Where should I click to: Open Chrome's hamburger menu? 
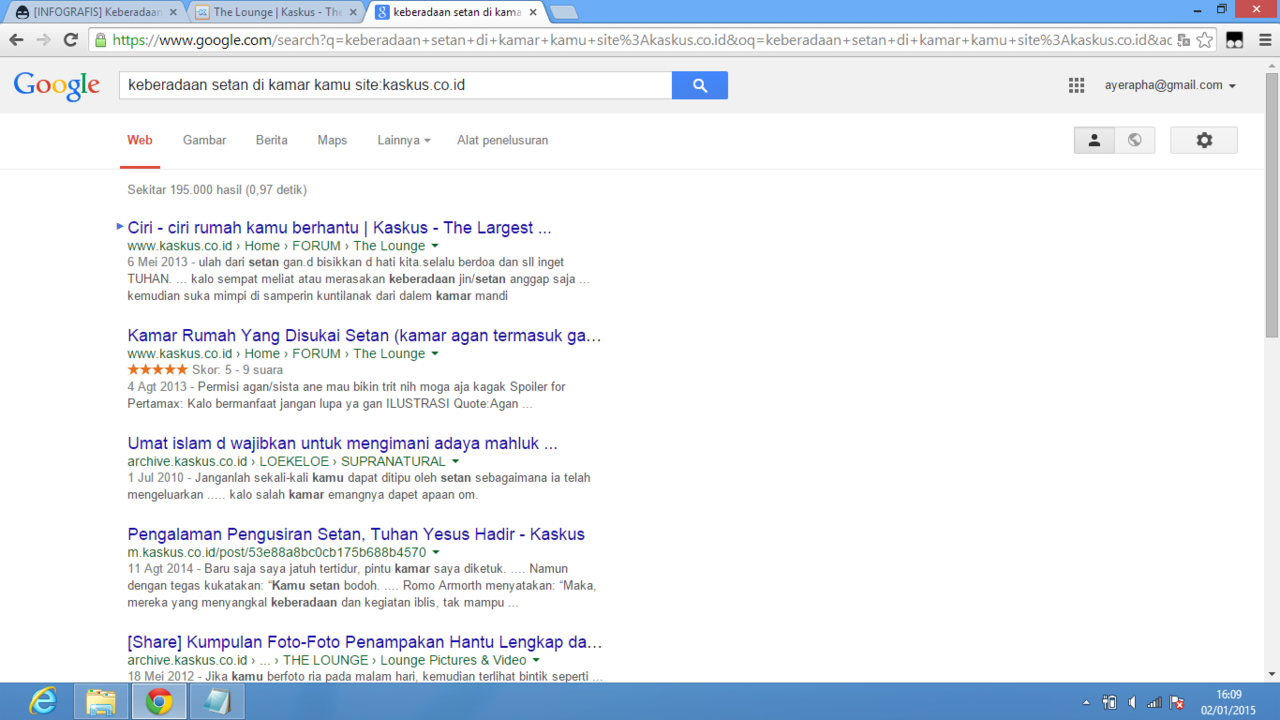coord(1265,40)
